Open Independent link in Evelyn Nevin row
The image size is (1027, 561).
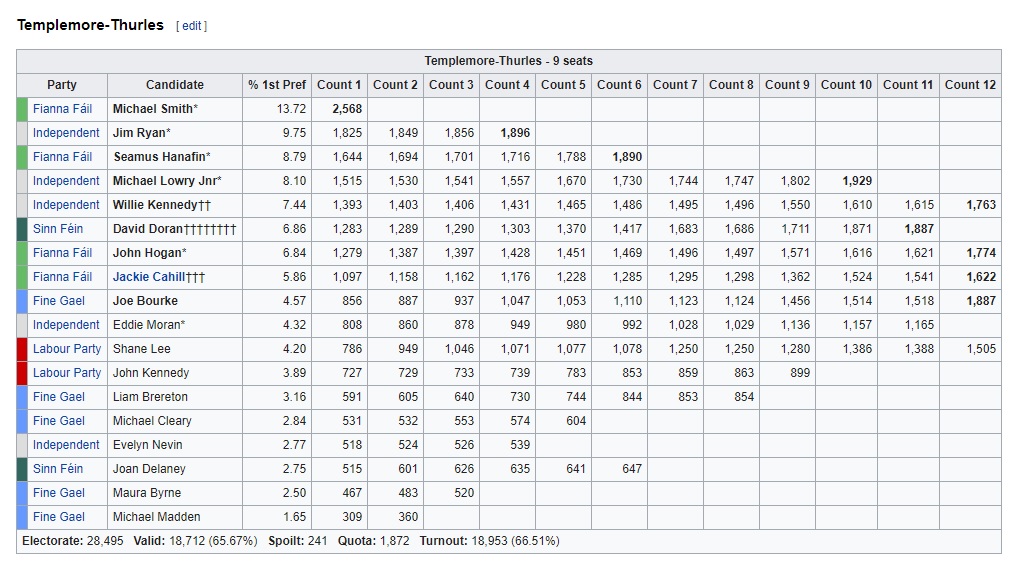point(66,444)
